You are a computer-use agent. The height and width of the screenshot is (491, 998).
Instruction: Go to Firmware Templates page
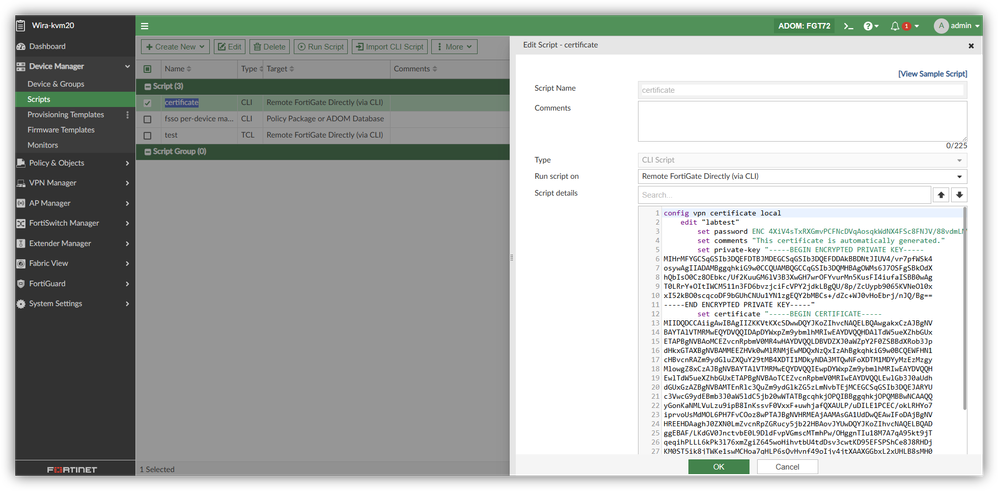61,130
